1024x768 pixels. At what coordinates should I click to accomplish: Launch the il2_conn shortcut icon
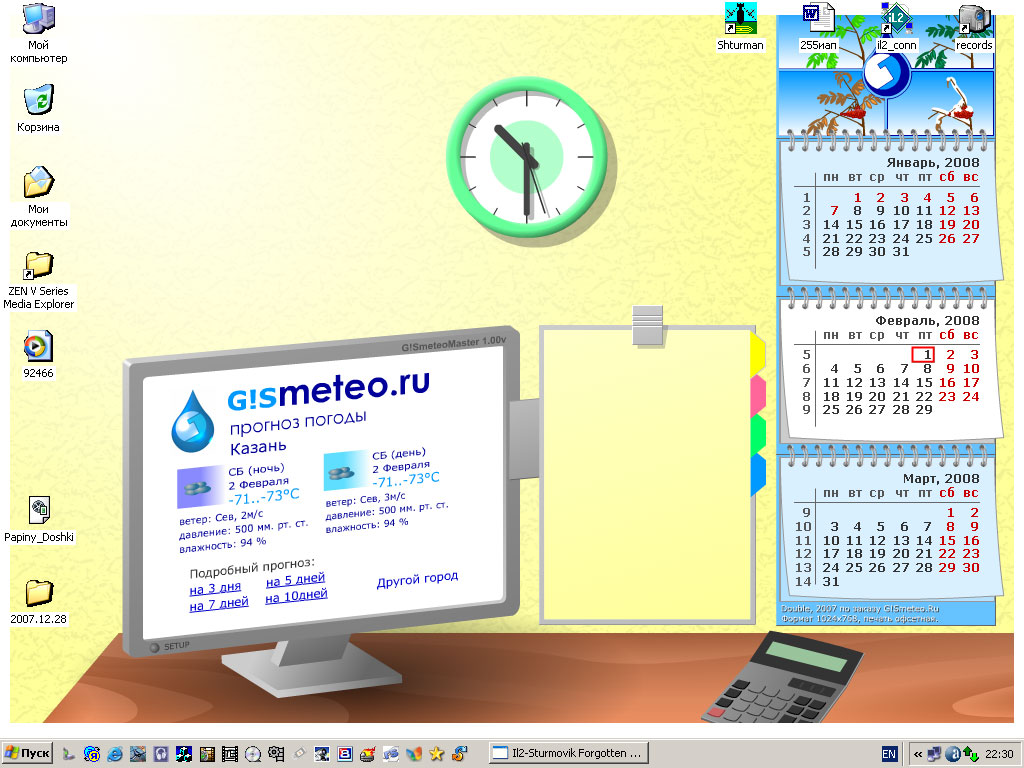896,19
